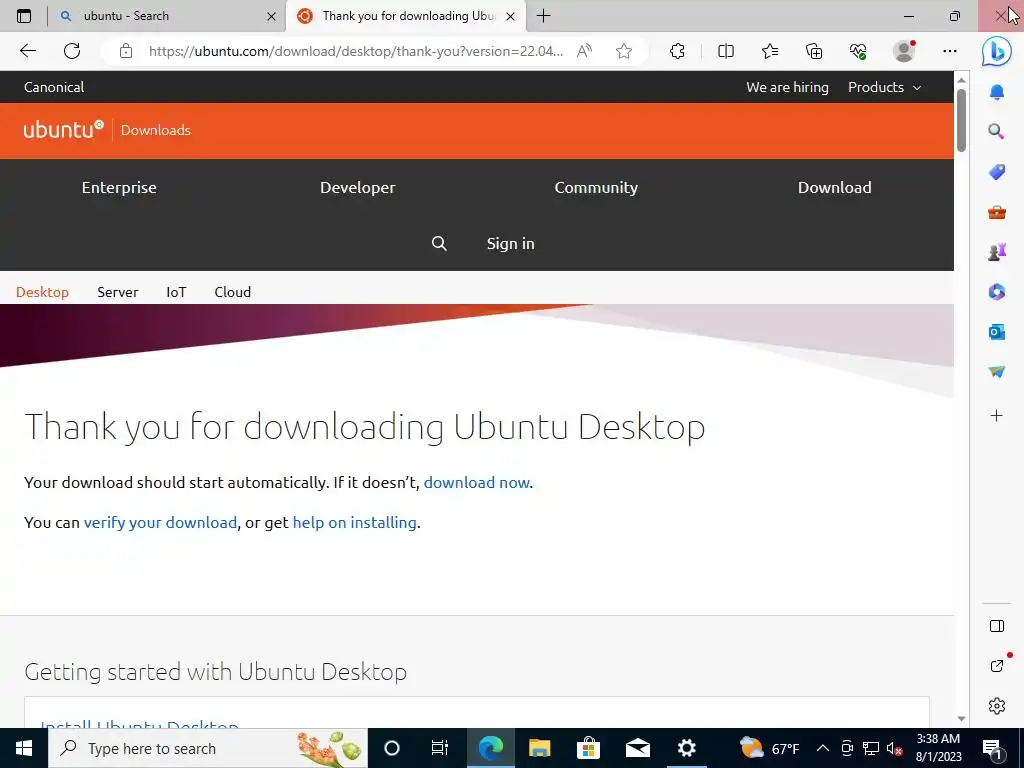Viewport: 1024px width, 768px height.
Task: Click the Canonical link
Action: (x=54, y=88)
